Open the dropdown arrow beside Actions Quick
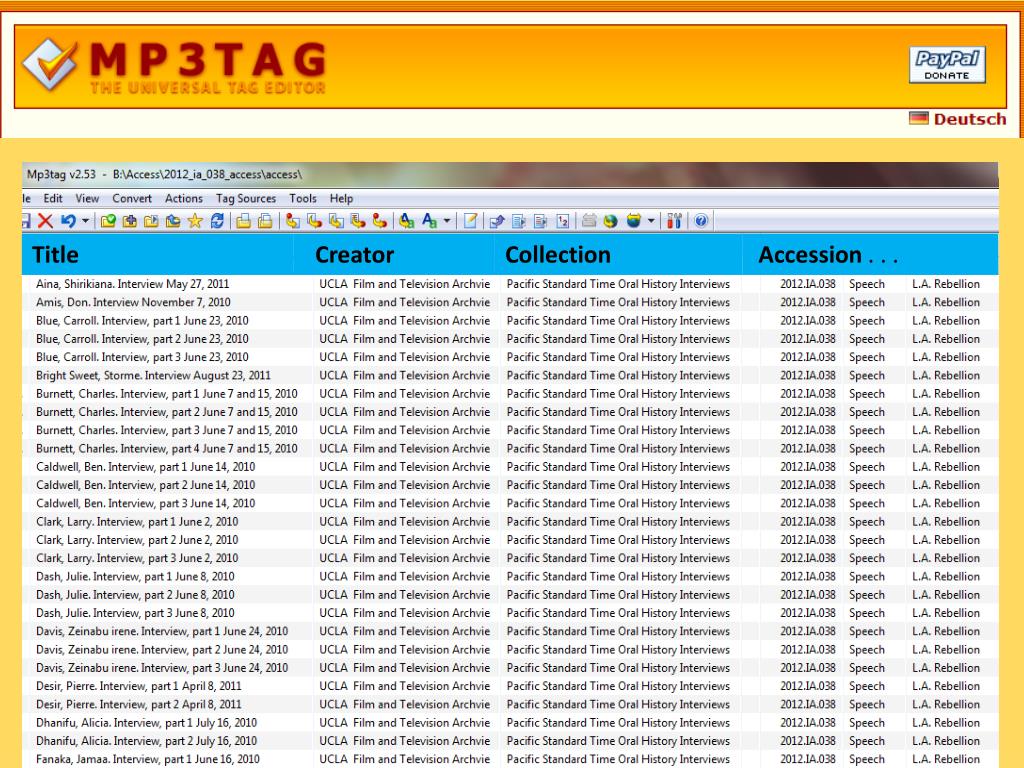The image size is (1024, 768). click(447, 221)
